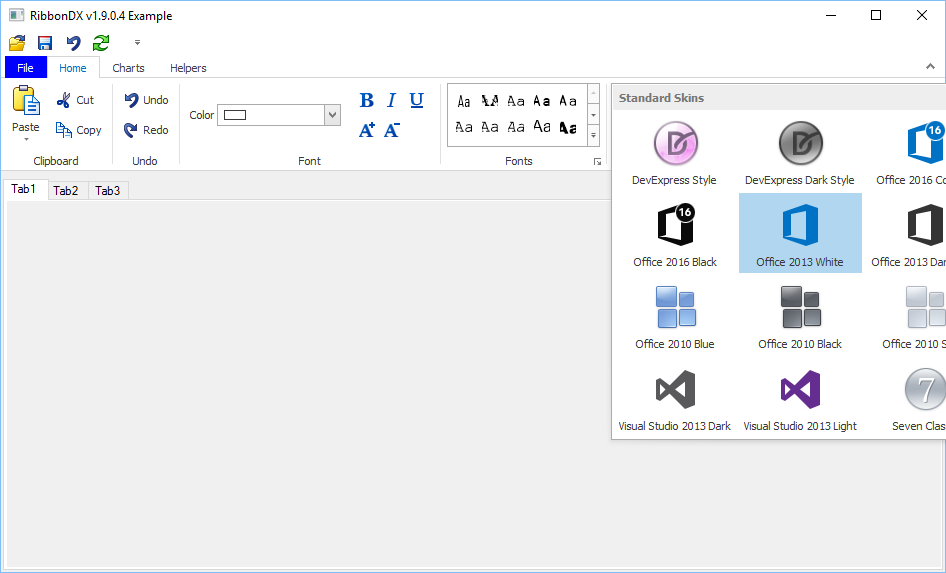Image resolution: width=946 pixels, height=573 pixels.
Task: Toggle Underline formatting
Action: pyautogui.click(x=416, y=100)
